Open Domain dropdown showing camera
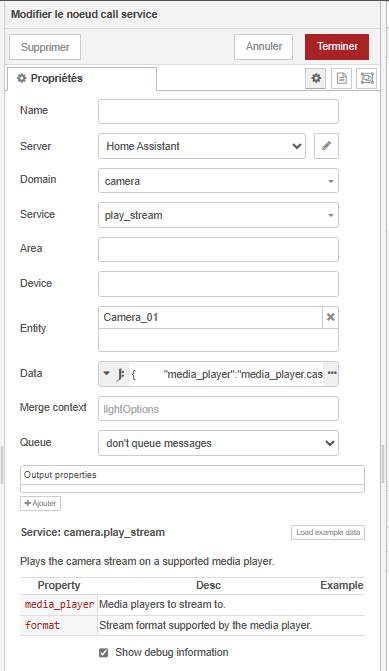The height and width of the screenshot is (671, 389). [x=218, y=181]
